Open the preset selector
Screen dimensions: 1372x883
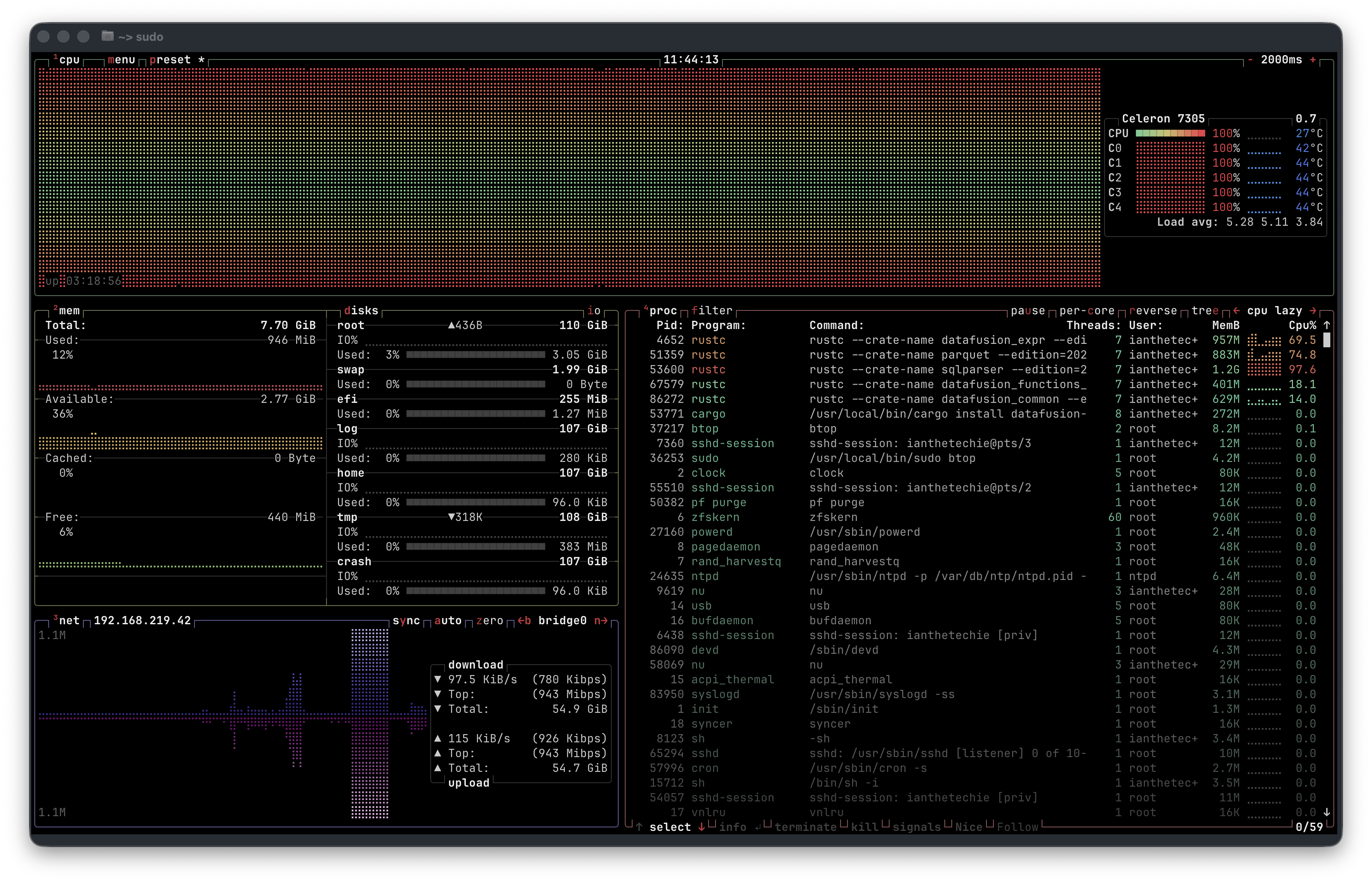(x=170, y=59)
